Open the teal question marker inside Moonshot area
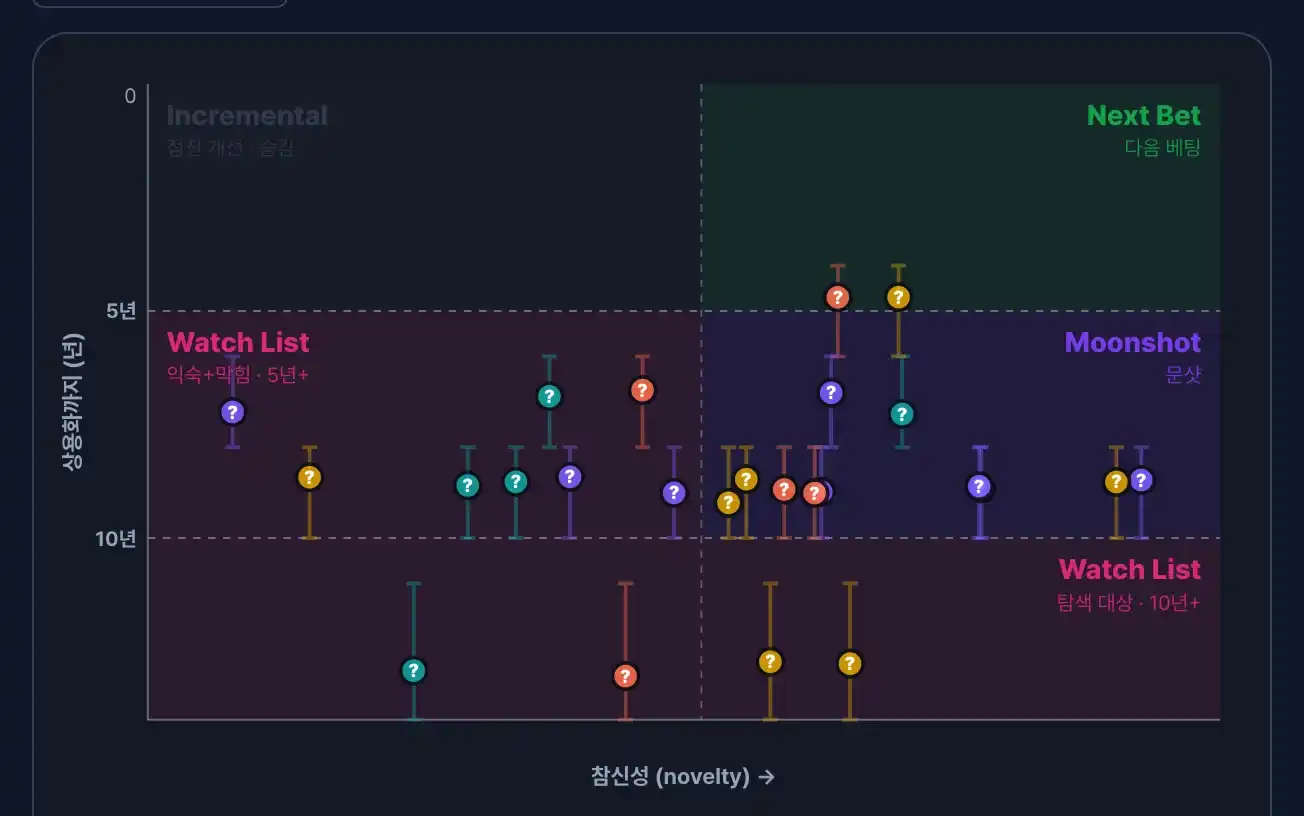Viewport: 1304px width, 816px height. tap(902, 414)
